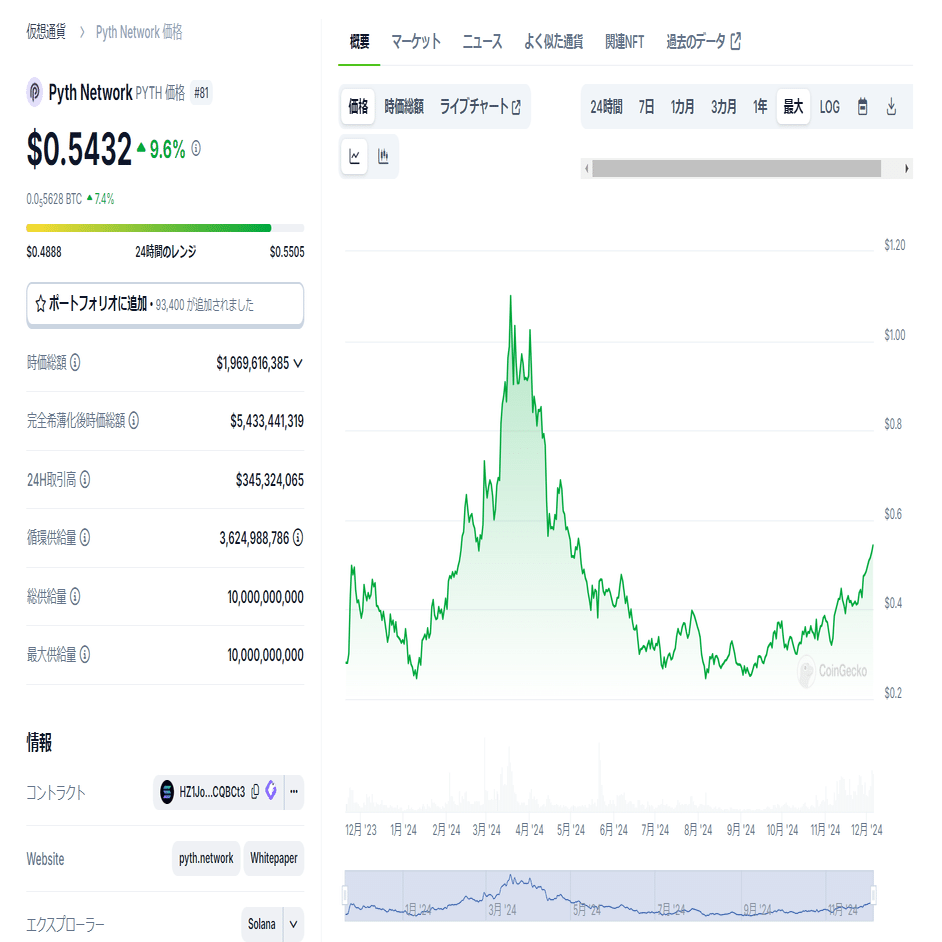The image size is (942, 942).
Task: Click star icon in ポートフォリオに追加 button
Action: tap(40, 304)
